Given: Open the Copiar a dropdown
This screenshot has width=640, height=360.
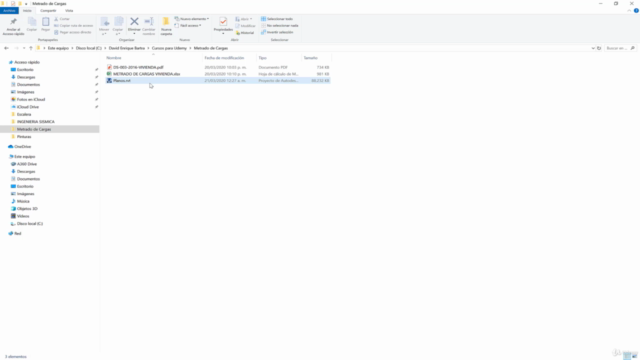Looking at the screenshot, I should (118, 26).
